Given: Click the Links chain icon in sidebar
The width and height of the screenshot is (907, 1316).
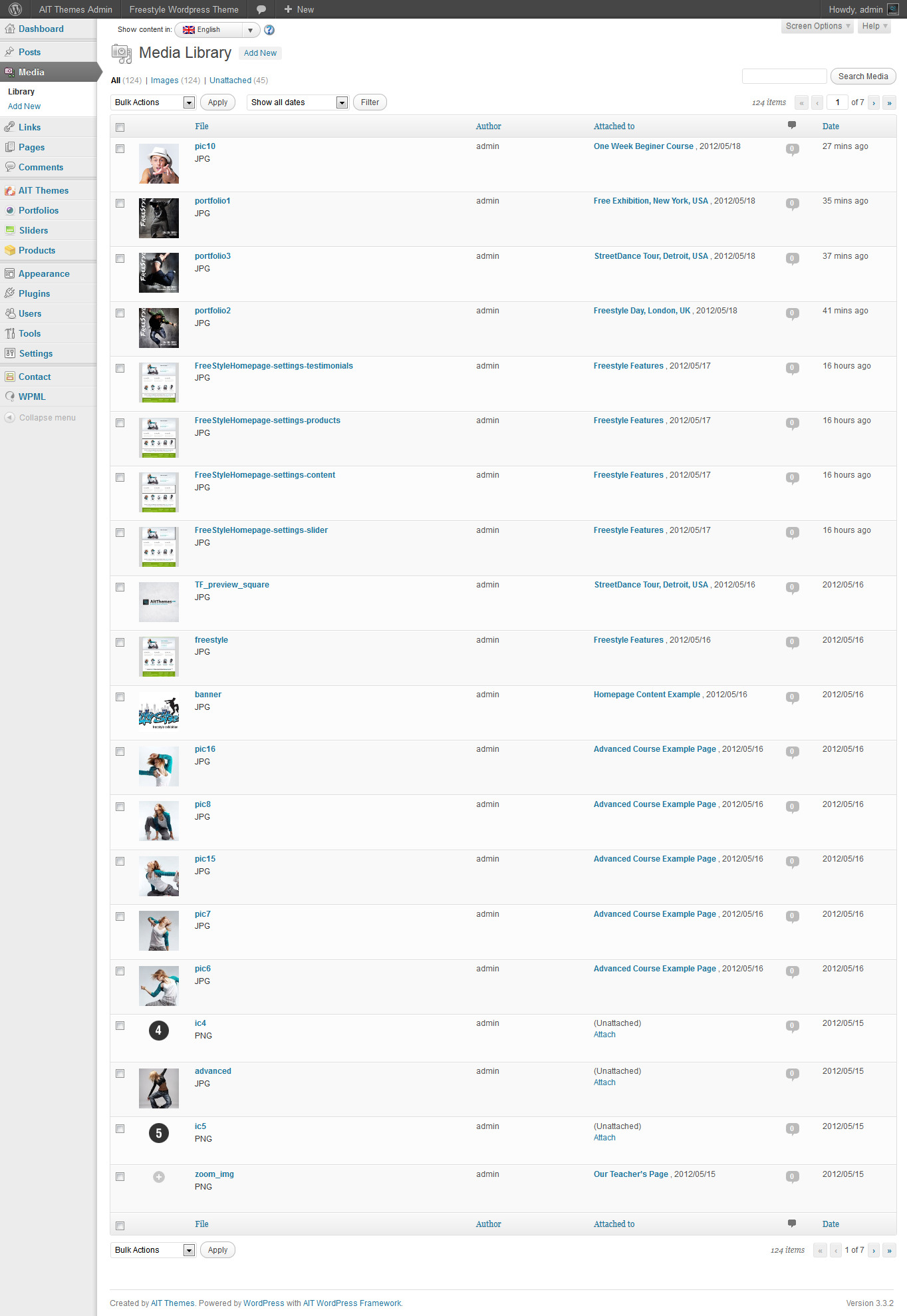Looking at the screenshot, I should coord(10,127).
